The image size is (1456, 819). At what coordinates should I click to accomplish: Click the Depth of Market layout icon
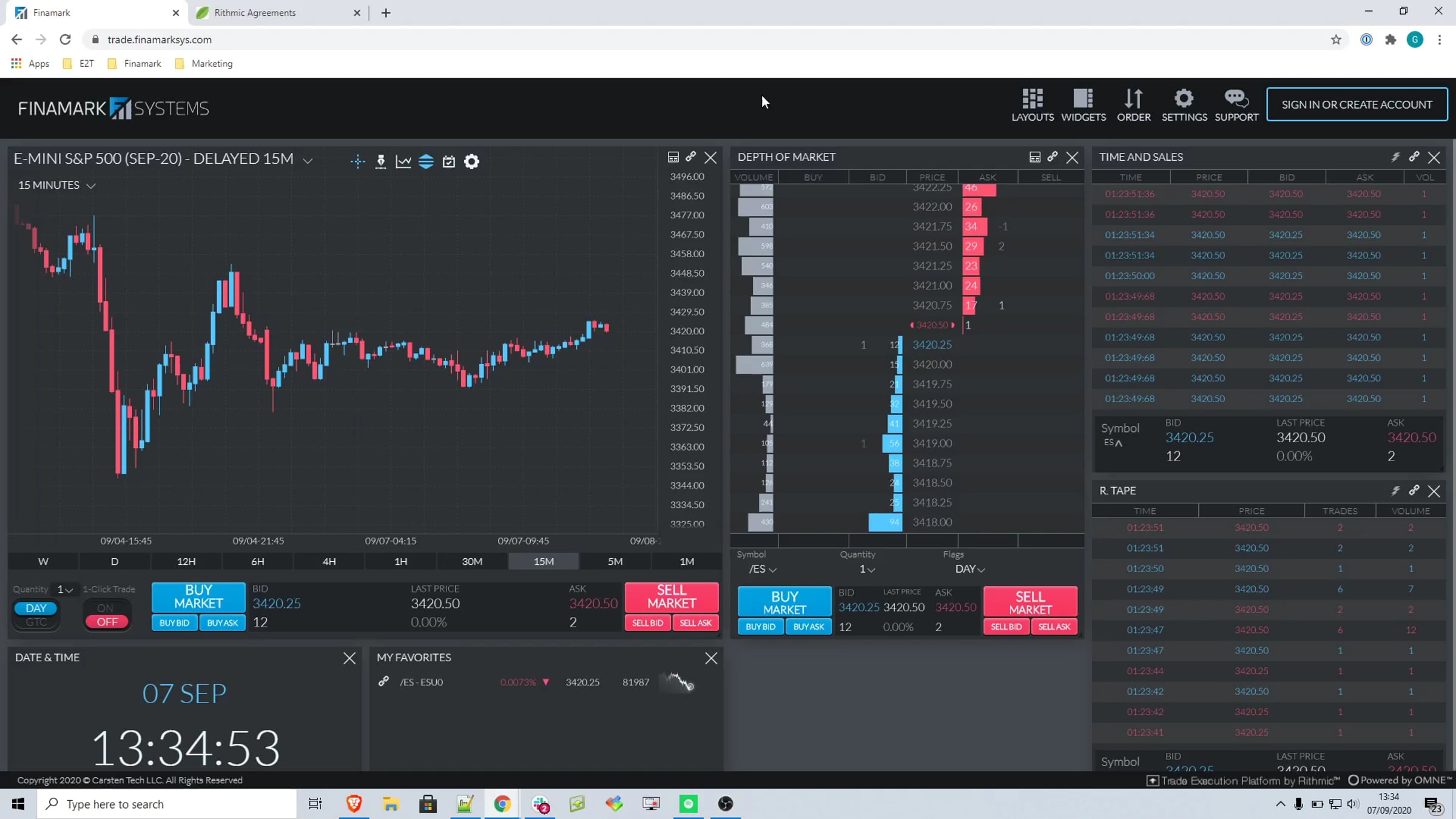(1035, 157)
